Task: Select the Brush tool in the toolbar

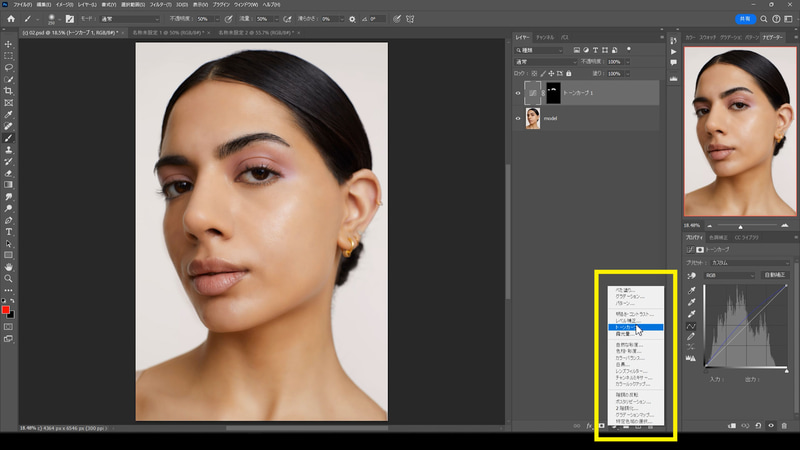Action: pos(9,137)
